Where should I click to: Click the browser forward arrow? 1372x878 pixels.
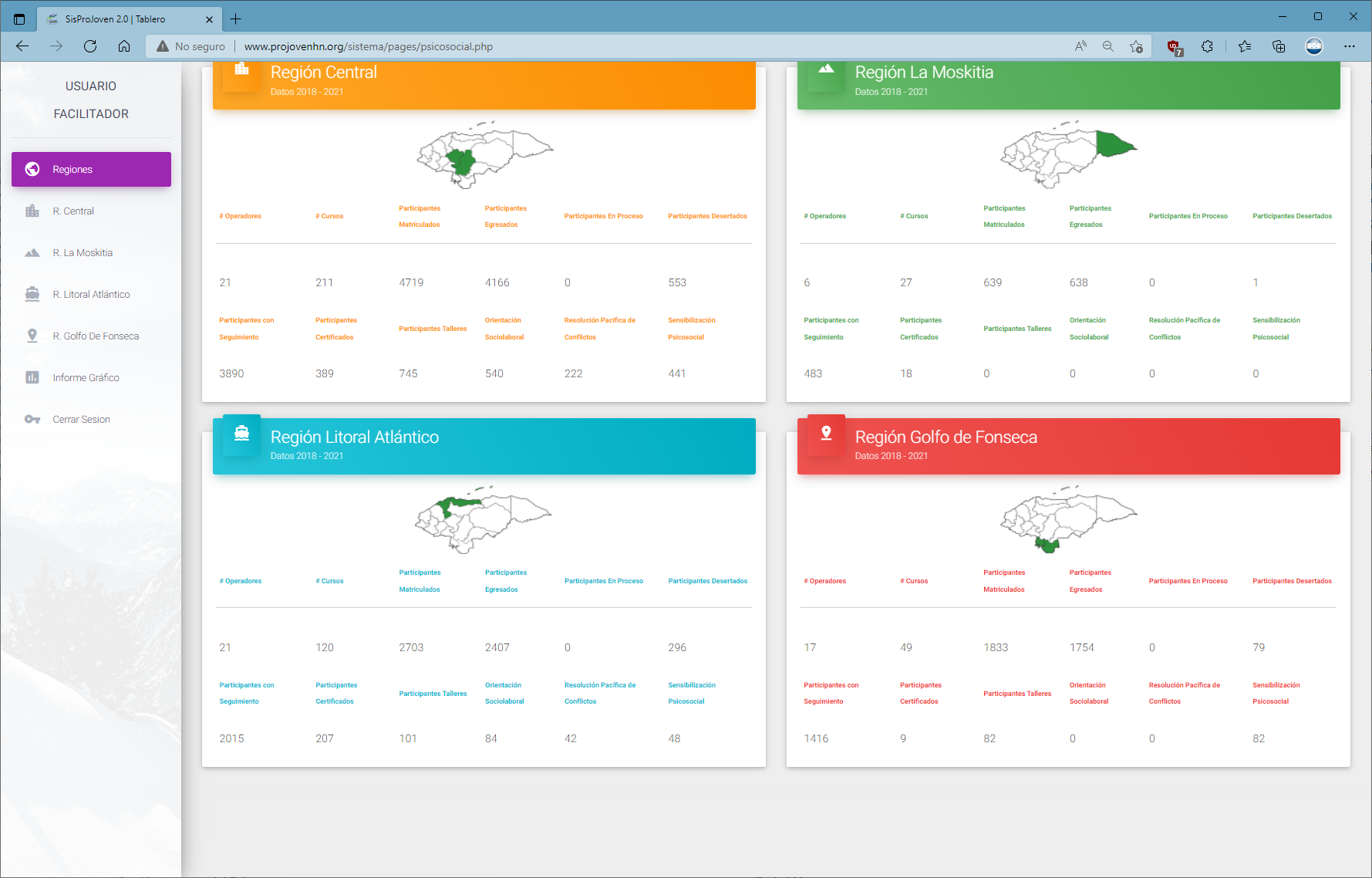tap(56, 46)
